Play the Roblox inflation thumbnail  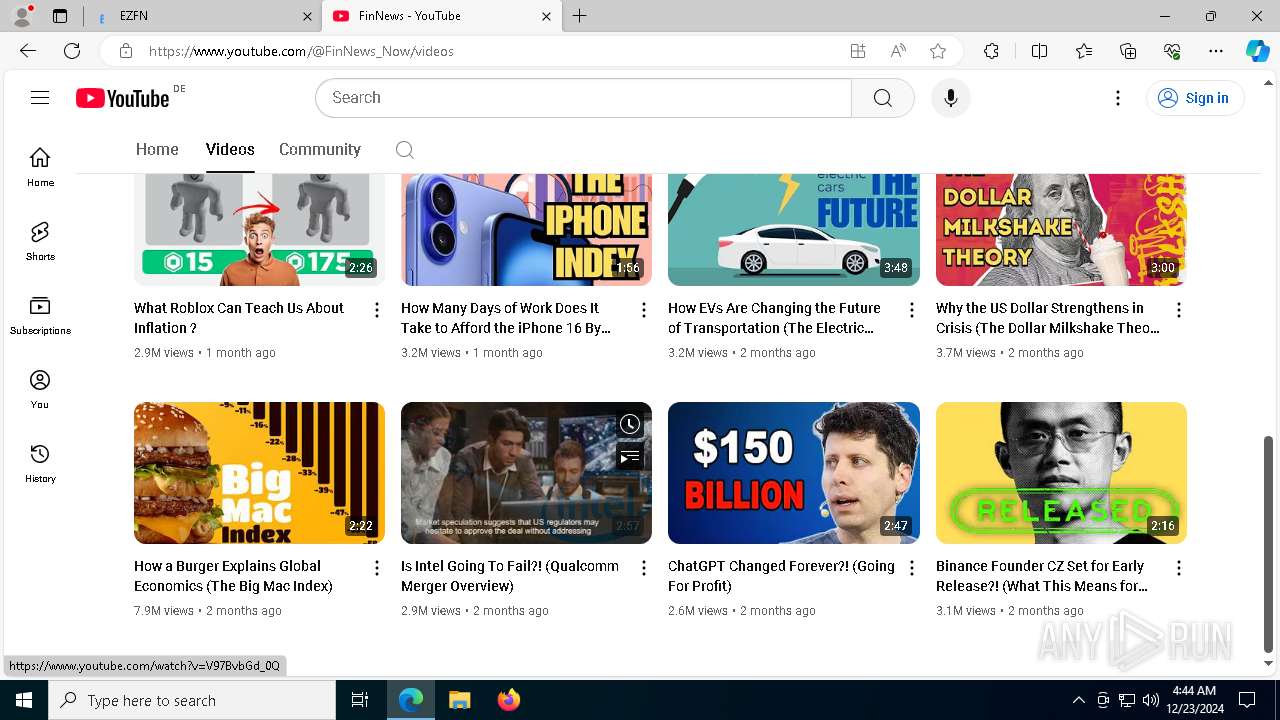tap(259, 230)
